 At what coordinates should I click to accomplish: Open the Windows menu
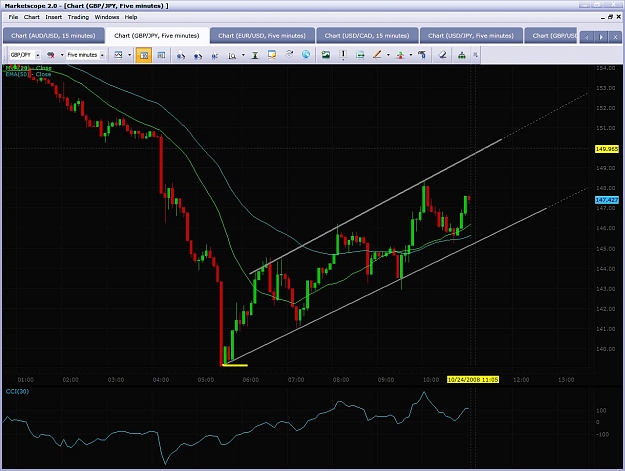point(107,17)
